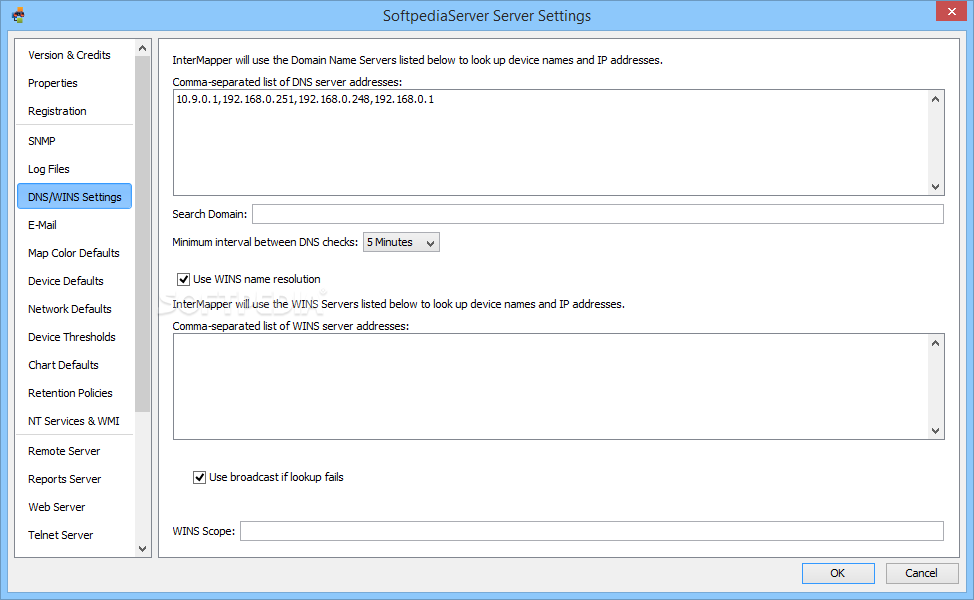Image resolution: width=974 pixels, height=600 pixels.
Task: Click WINS list scroll down arrow
Action: [x=935, y=431]
